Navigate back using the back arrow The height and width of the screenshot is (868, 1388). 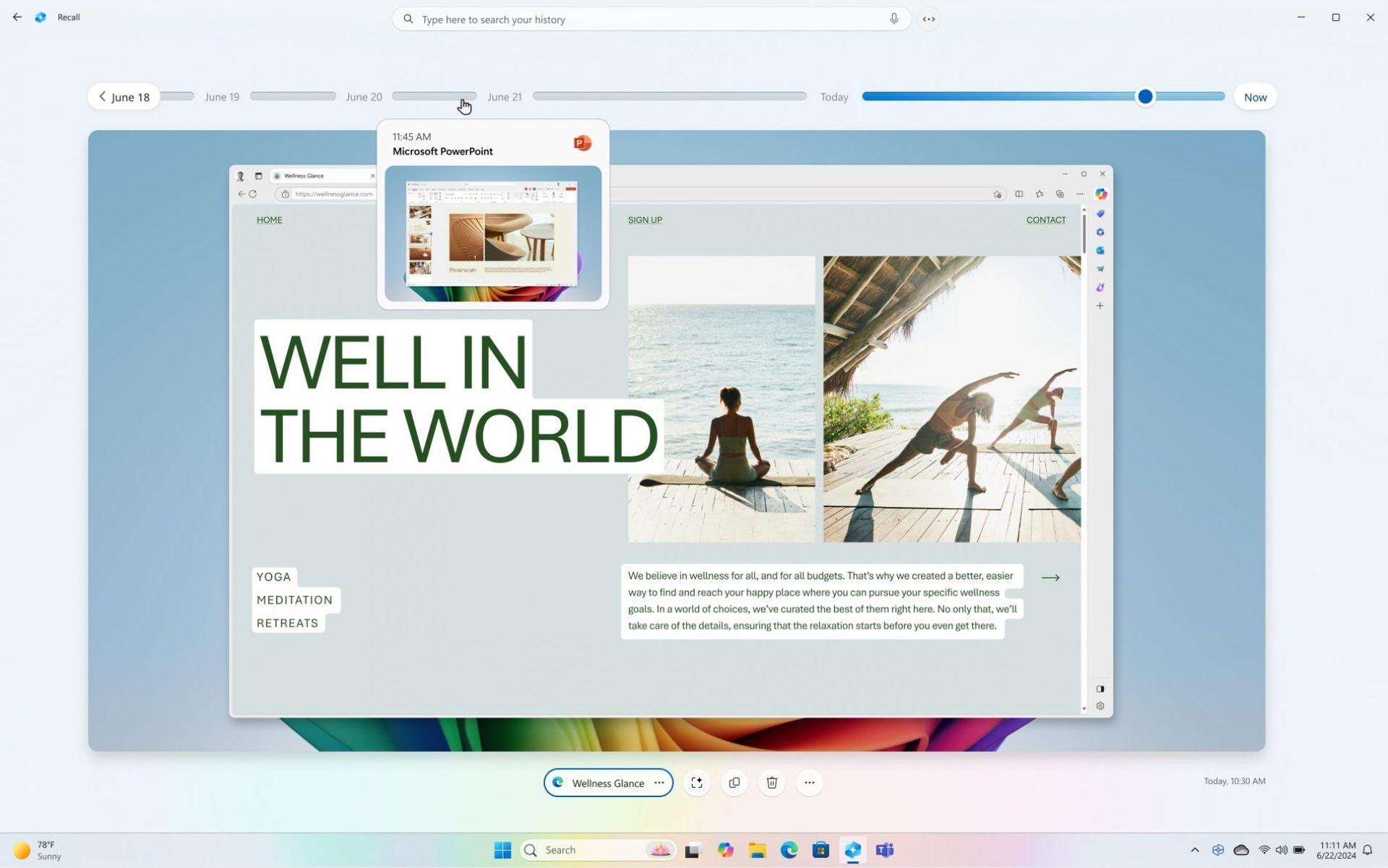17,17
